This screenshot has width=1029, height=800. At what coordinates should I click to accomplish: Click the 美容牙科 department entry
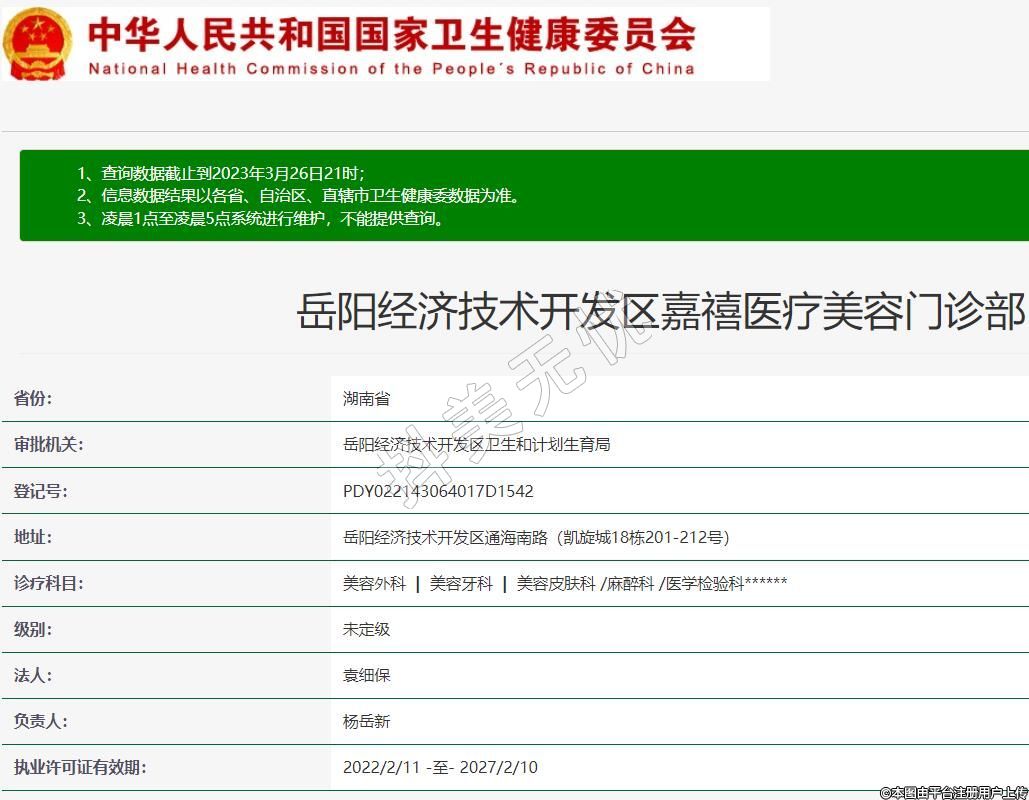461,583
